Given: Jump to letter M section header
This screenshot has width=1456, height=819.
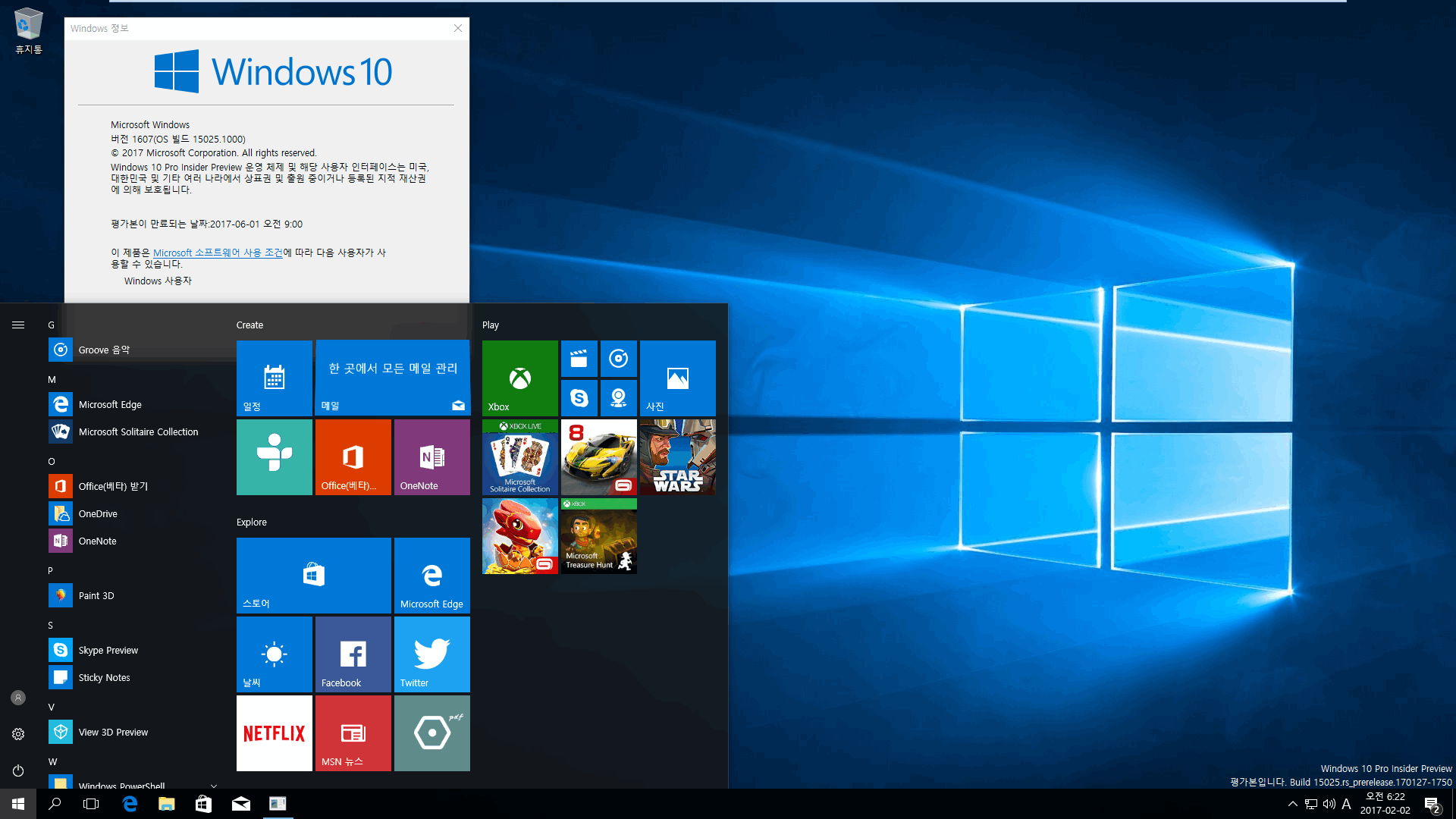Looking at the screenshot, I should pyautogui.click(x=52, y=380).
